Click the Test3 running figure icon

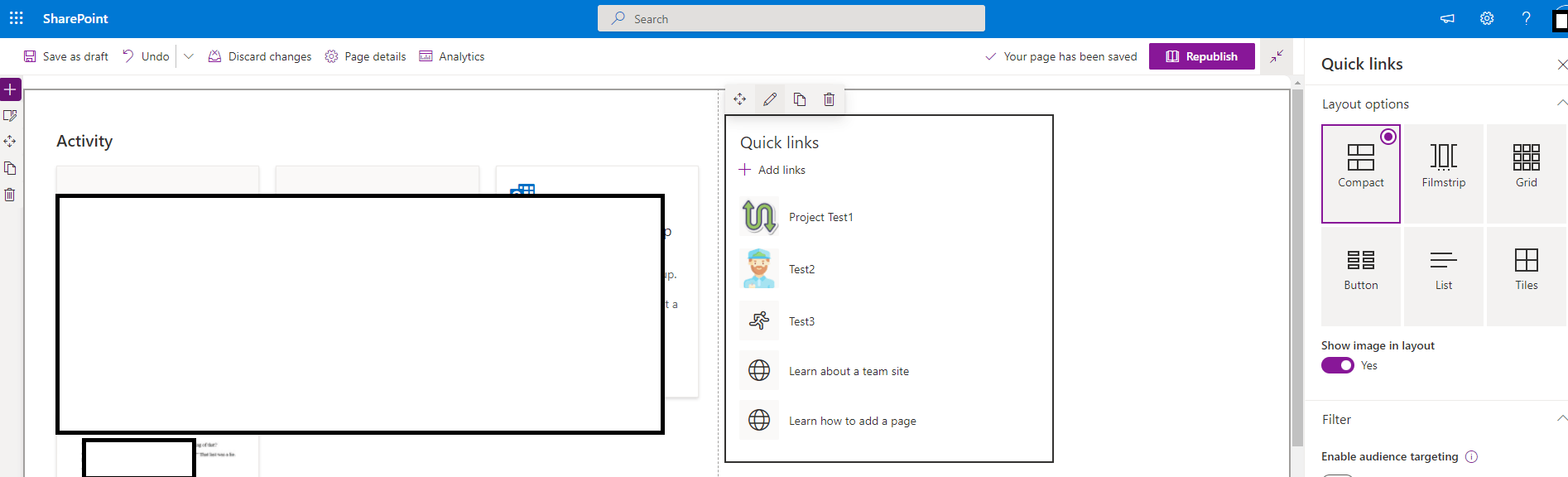(759, 320)
